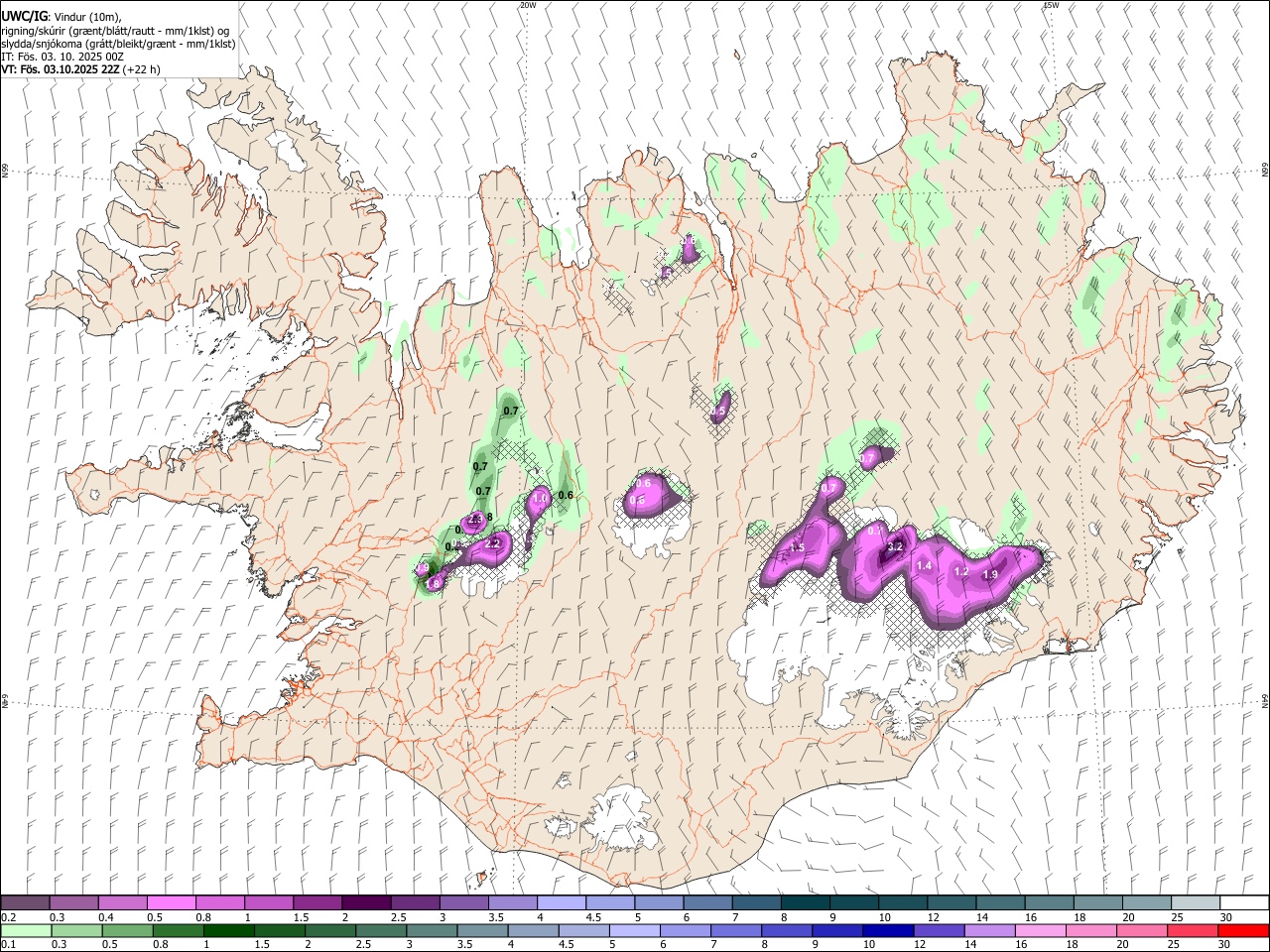This screenshot has width=1270, height=952.
Task: Click the black '0.6' rain value on the map
Action: coord(566,495)
